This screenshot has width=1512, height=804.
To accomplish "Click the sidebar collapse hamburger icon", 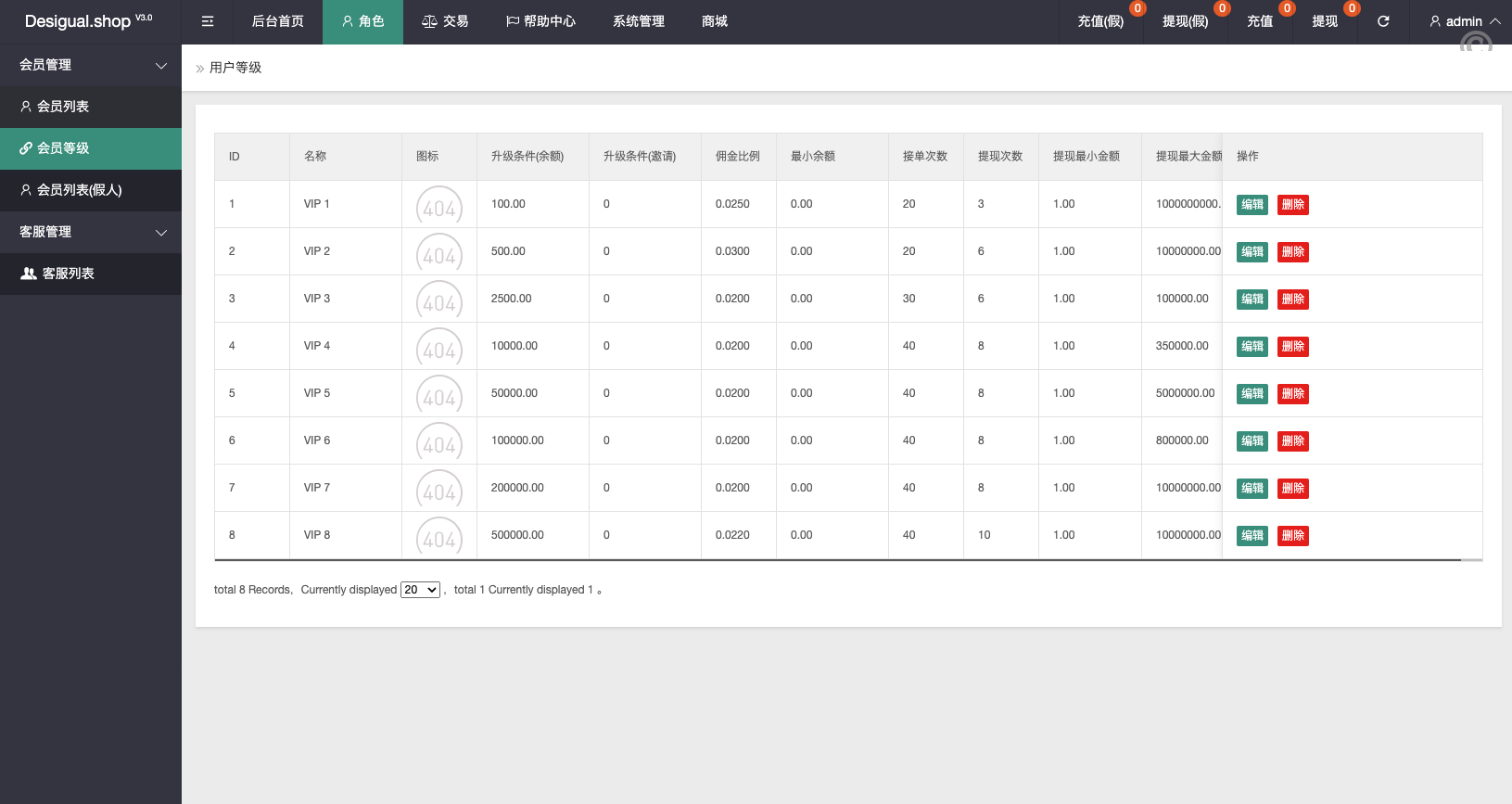I will (x=208, y=21).
